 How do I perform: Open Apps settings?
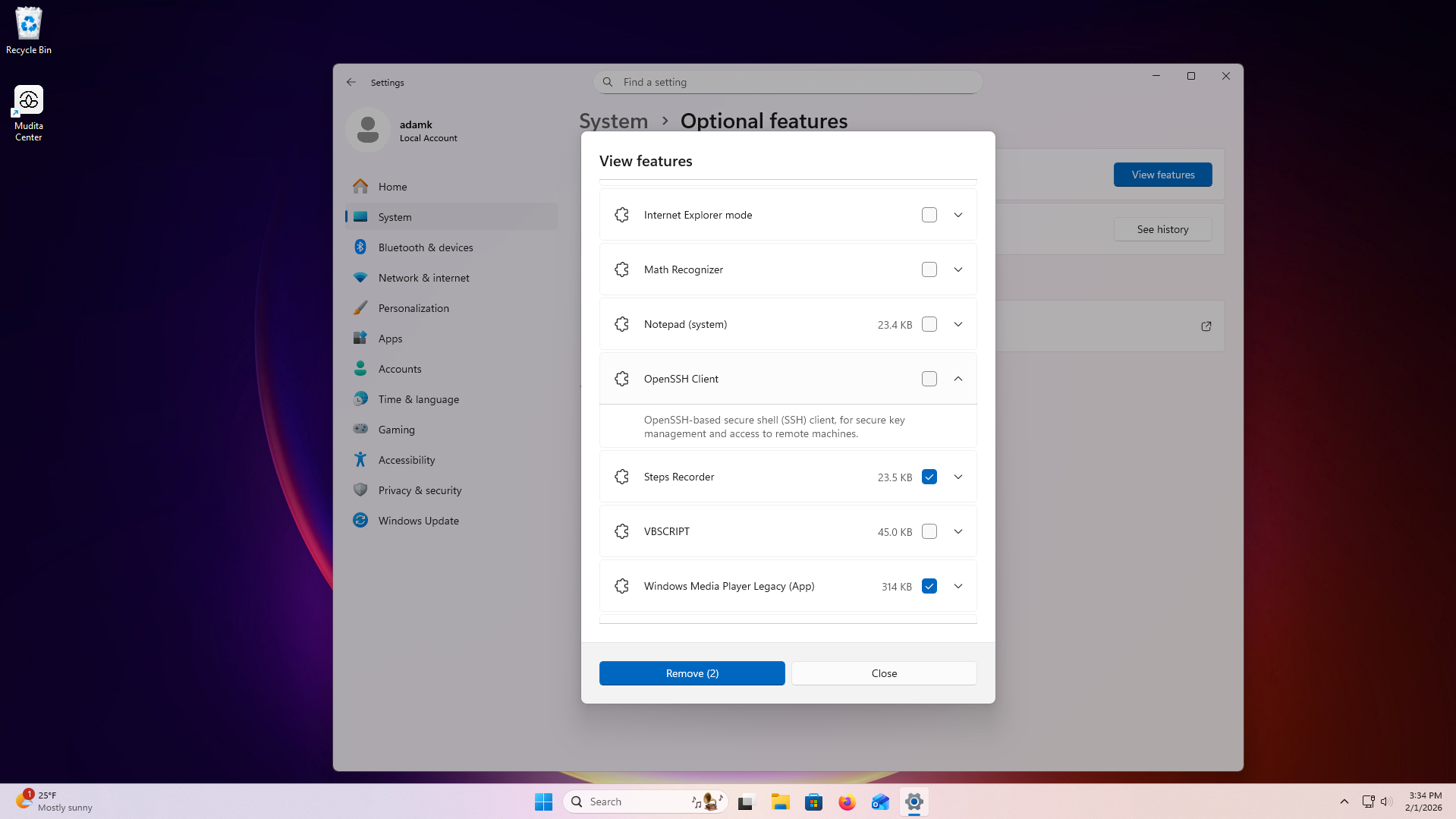451,339
